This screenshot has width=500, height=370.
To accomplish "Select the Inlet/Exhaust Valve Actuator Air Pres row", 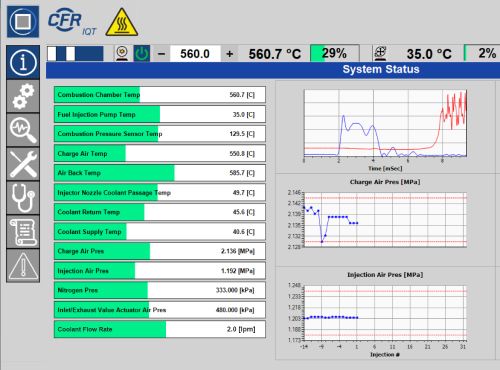I will point(160,310).
